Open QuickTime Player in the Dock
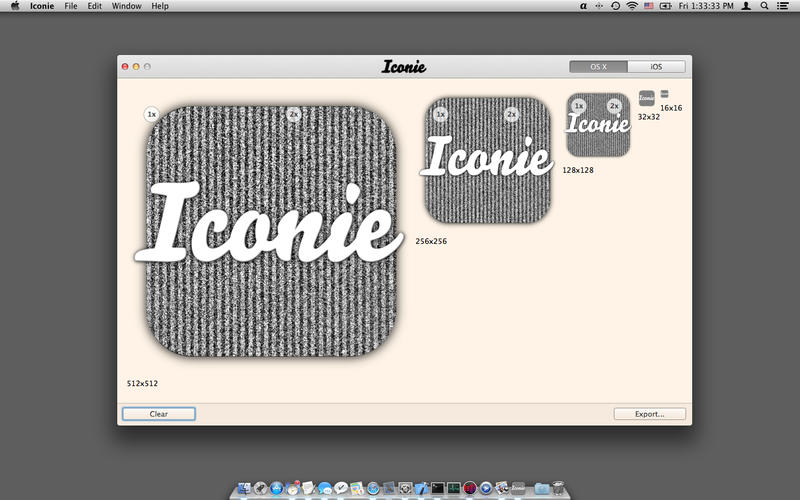The height and width of the screenshot is (500, 800). pos(486,488)
